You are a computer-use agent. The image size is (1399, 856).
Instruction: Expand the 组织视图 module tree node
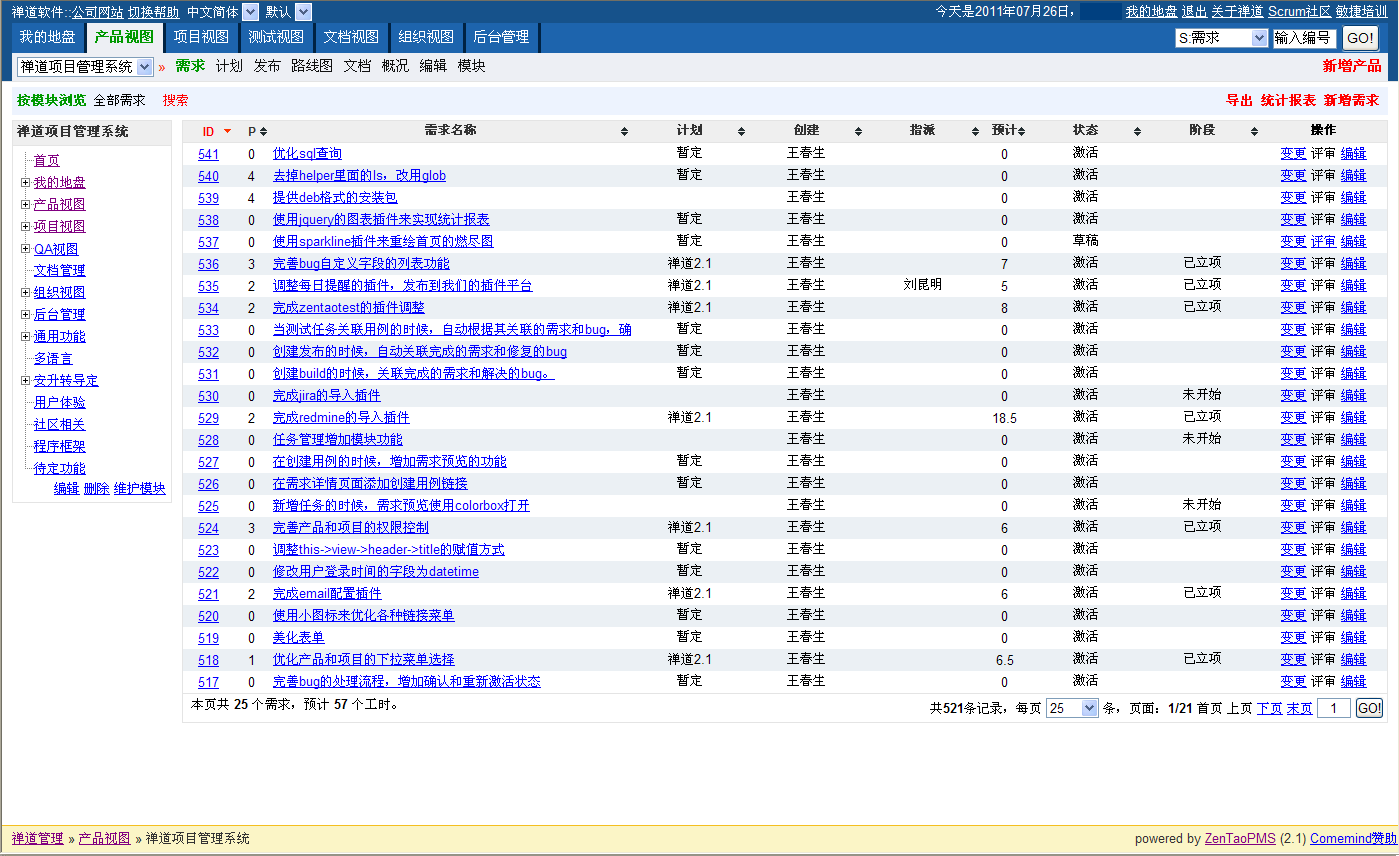point(25,292)
